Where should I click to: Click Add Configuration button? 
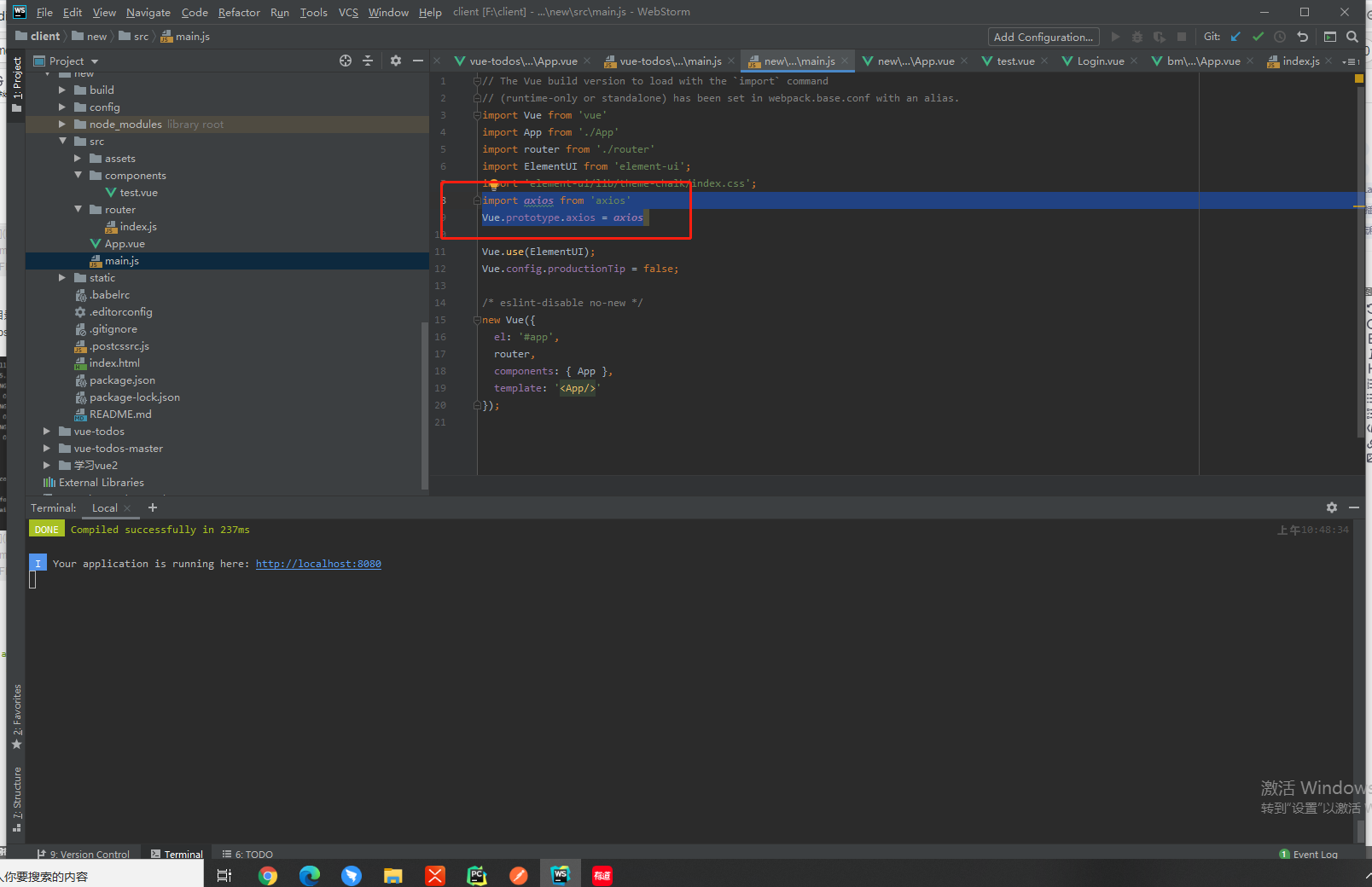tap(1044, 37)
